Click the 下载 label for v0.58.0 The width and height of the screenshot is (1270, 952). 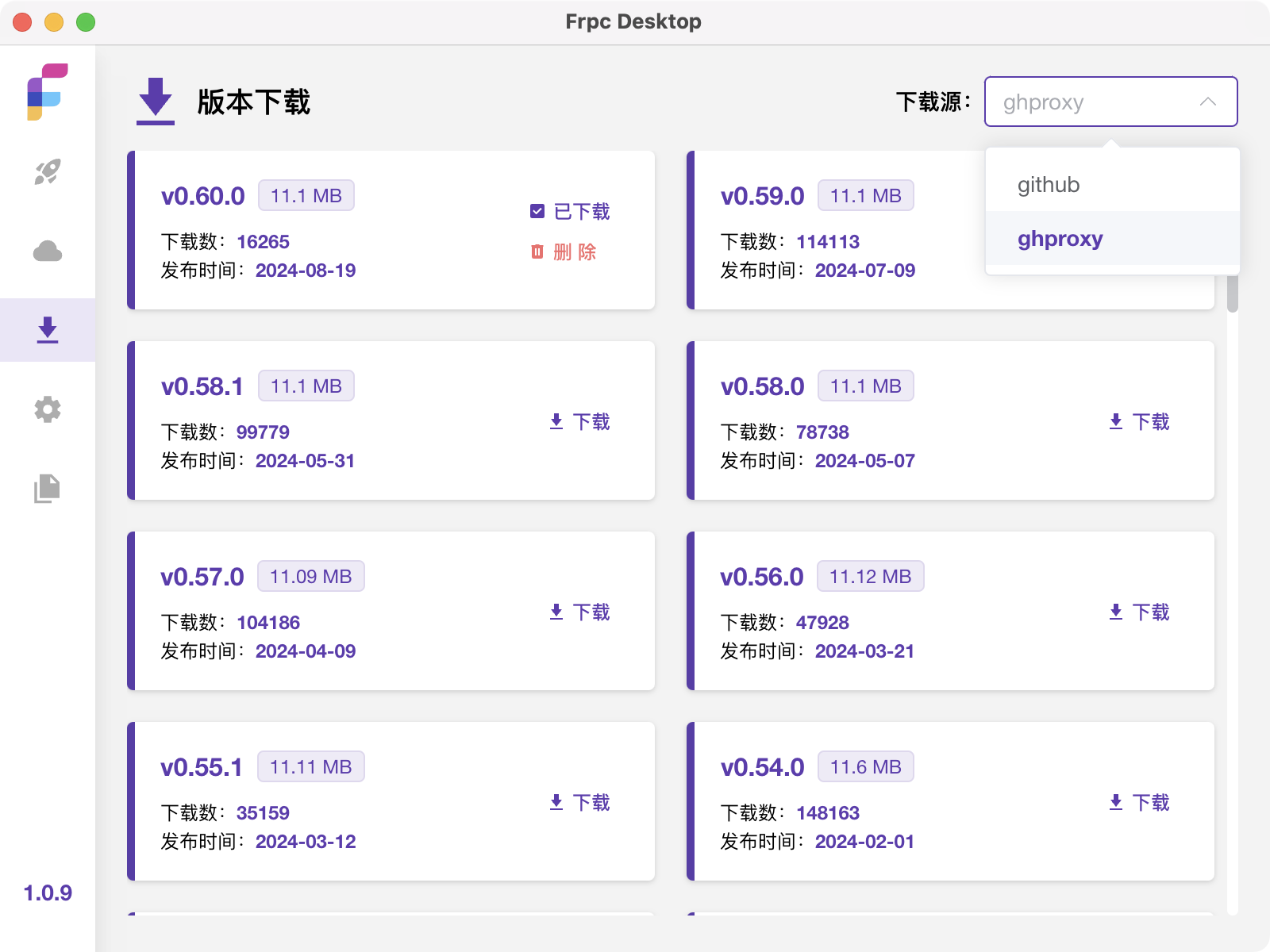(1152, 422)
